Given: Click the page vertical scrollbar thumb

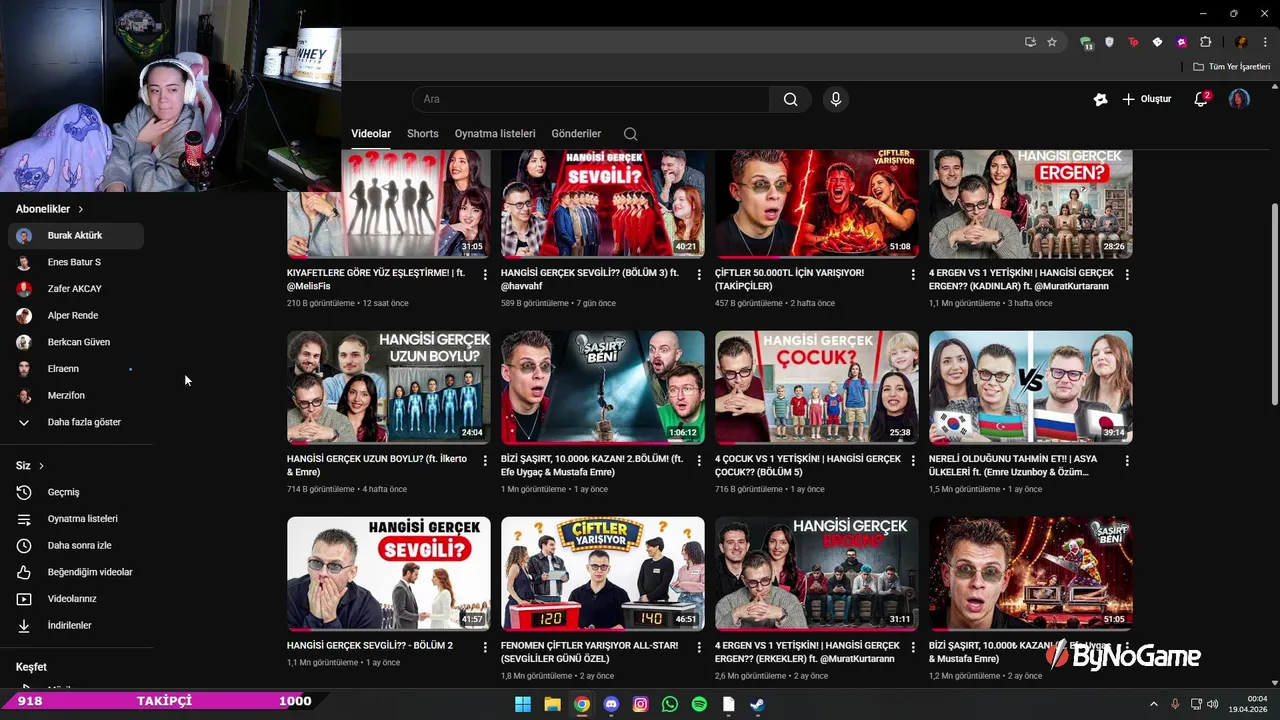Looking at the screenshot, I should 1274,304.
